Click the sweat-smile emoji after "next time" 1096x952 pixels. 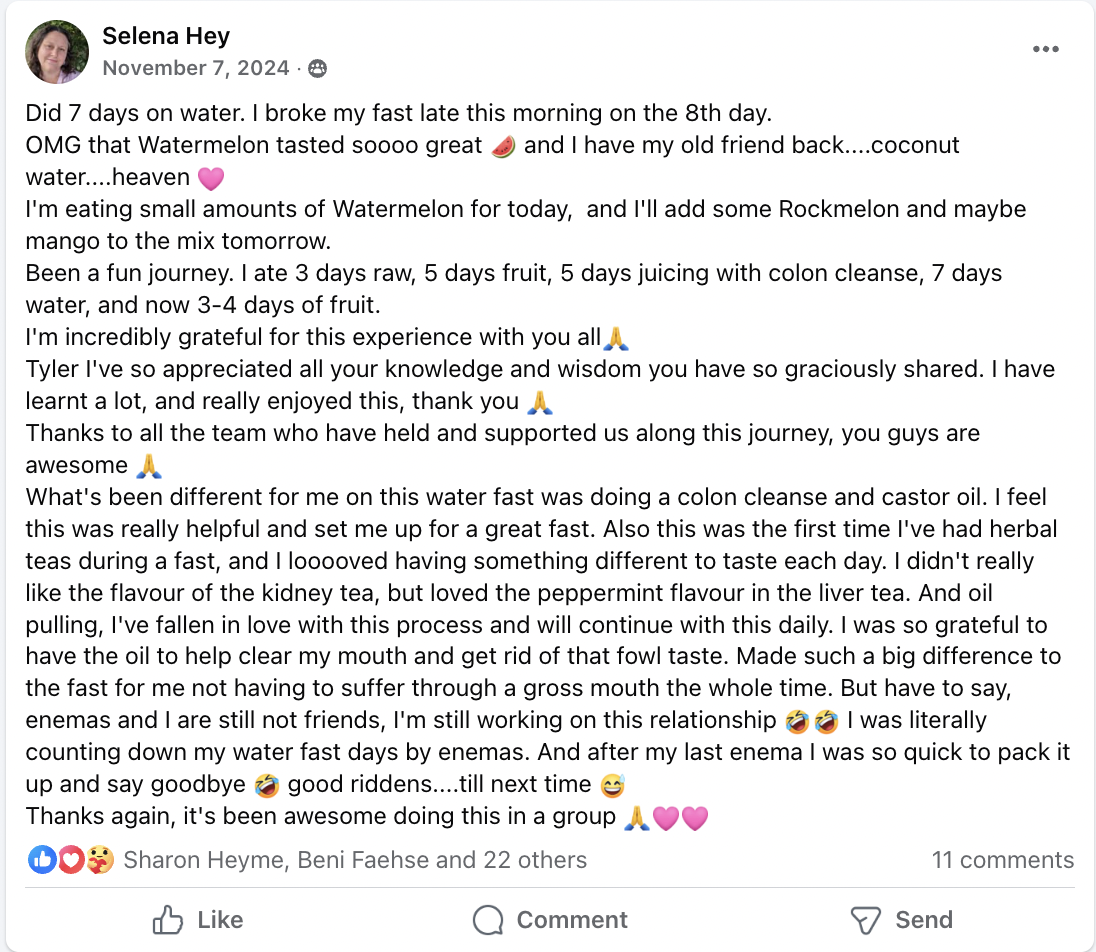[613, 785]
